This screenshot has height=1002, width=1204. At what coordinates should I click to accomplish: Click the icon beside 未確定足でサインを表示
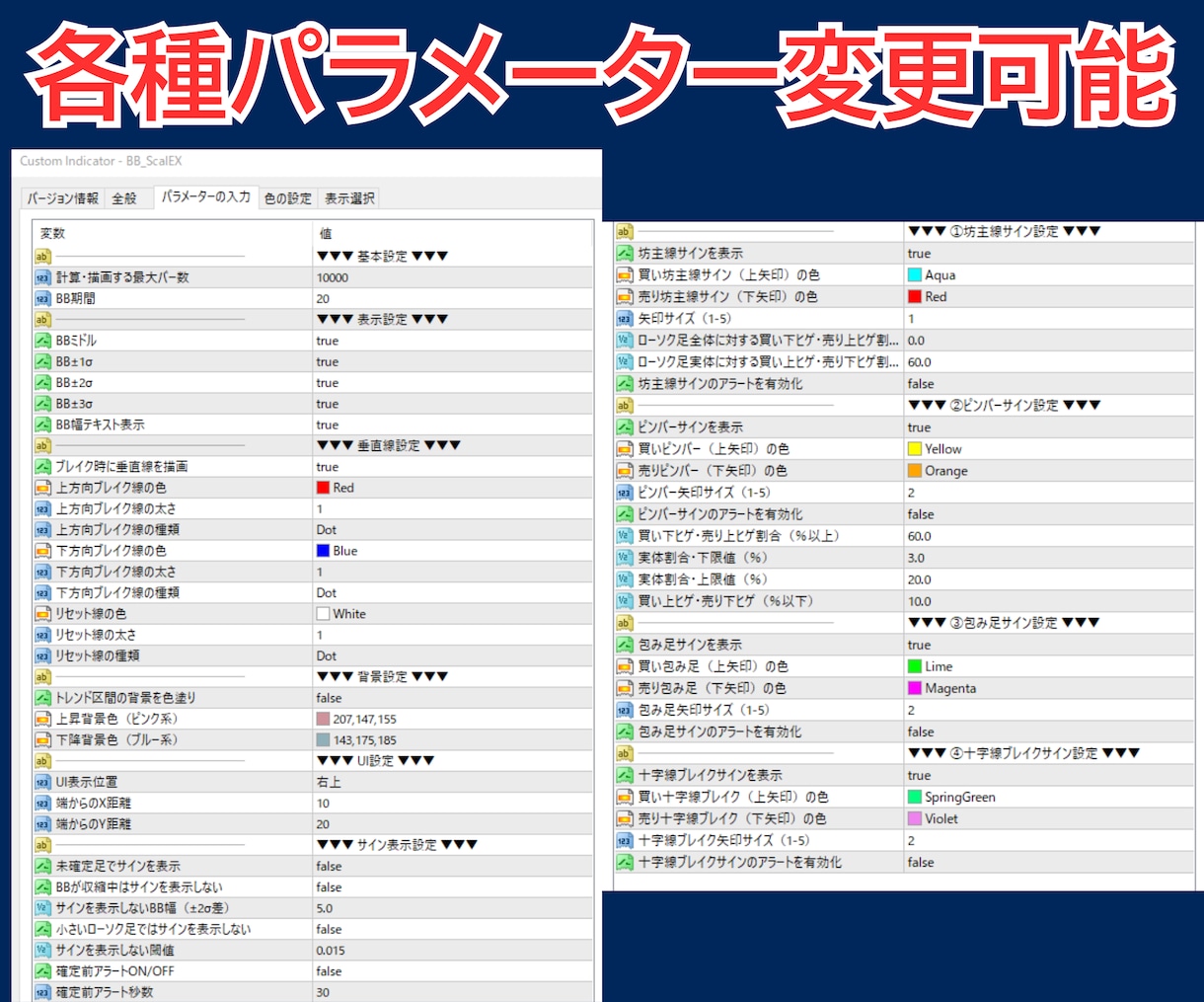tap(42, 866)
